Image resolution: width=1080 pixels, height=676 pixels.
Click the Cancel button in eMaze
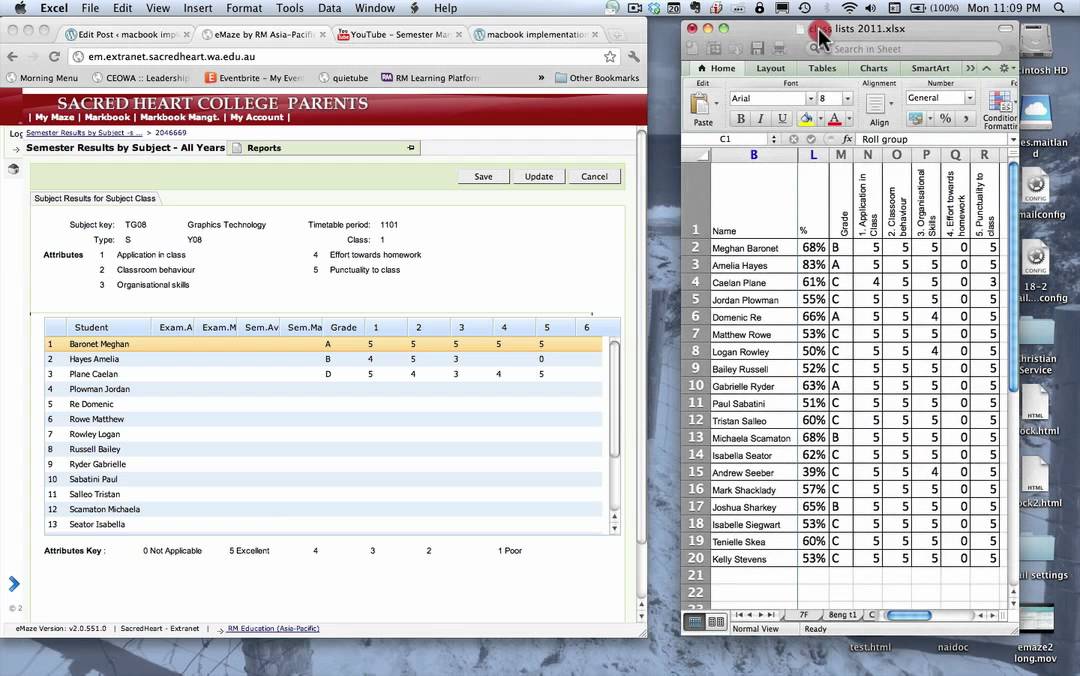click(594, 176)
